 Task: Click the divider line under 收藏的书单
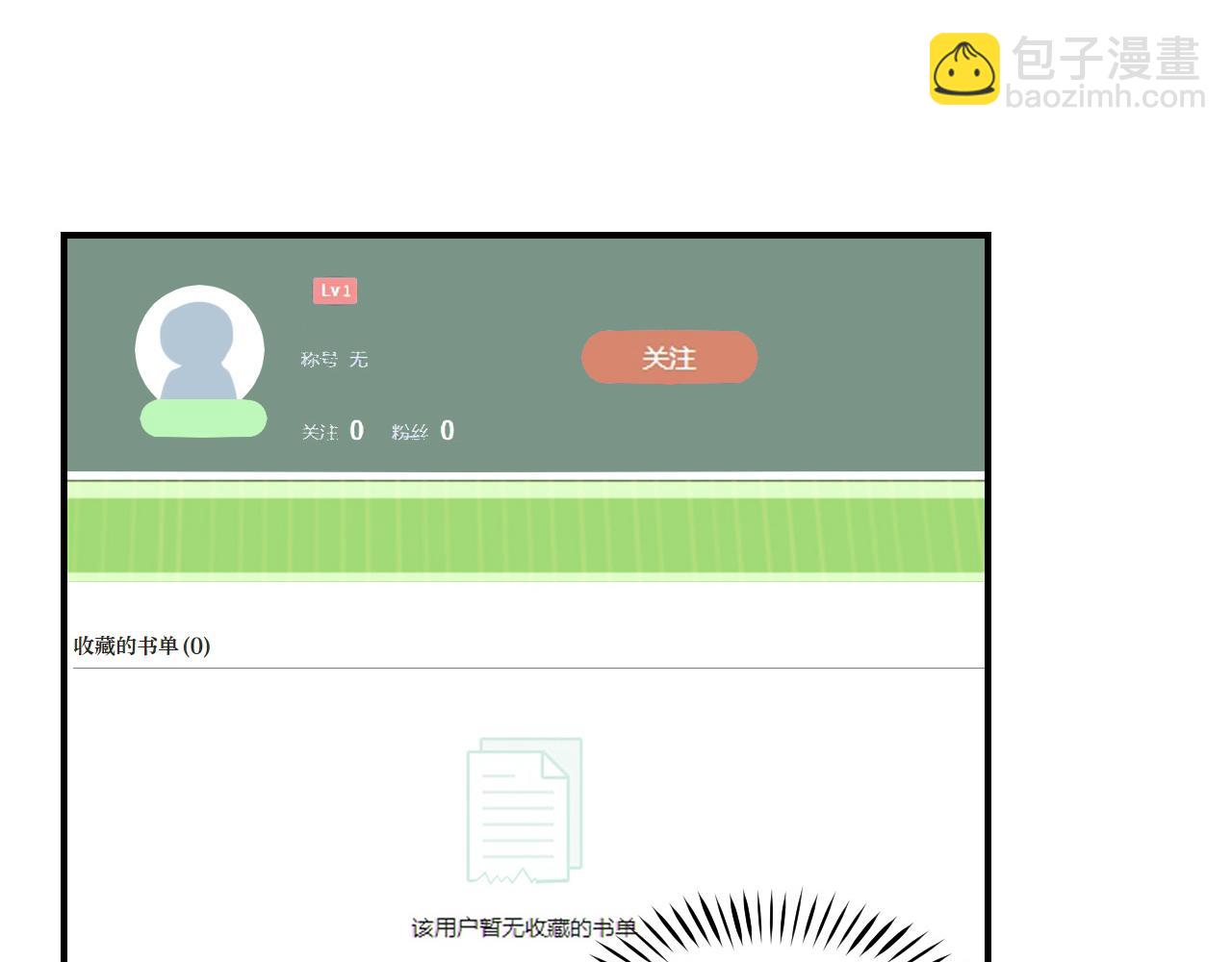coord(527,668)
